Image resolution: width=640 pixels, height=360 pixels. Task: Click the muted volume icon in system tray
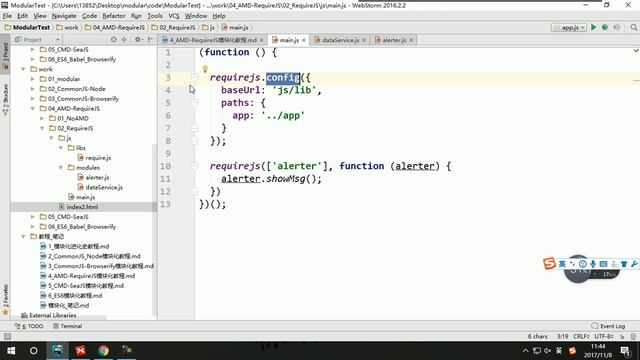click(548, 351)
